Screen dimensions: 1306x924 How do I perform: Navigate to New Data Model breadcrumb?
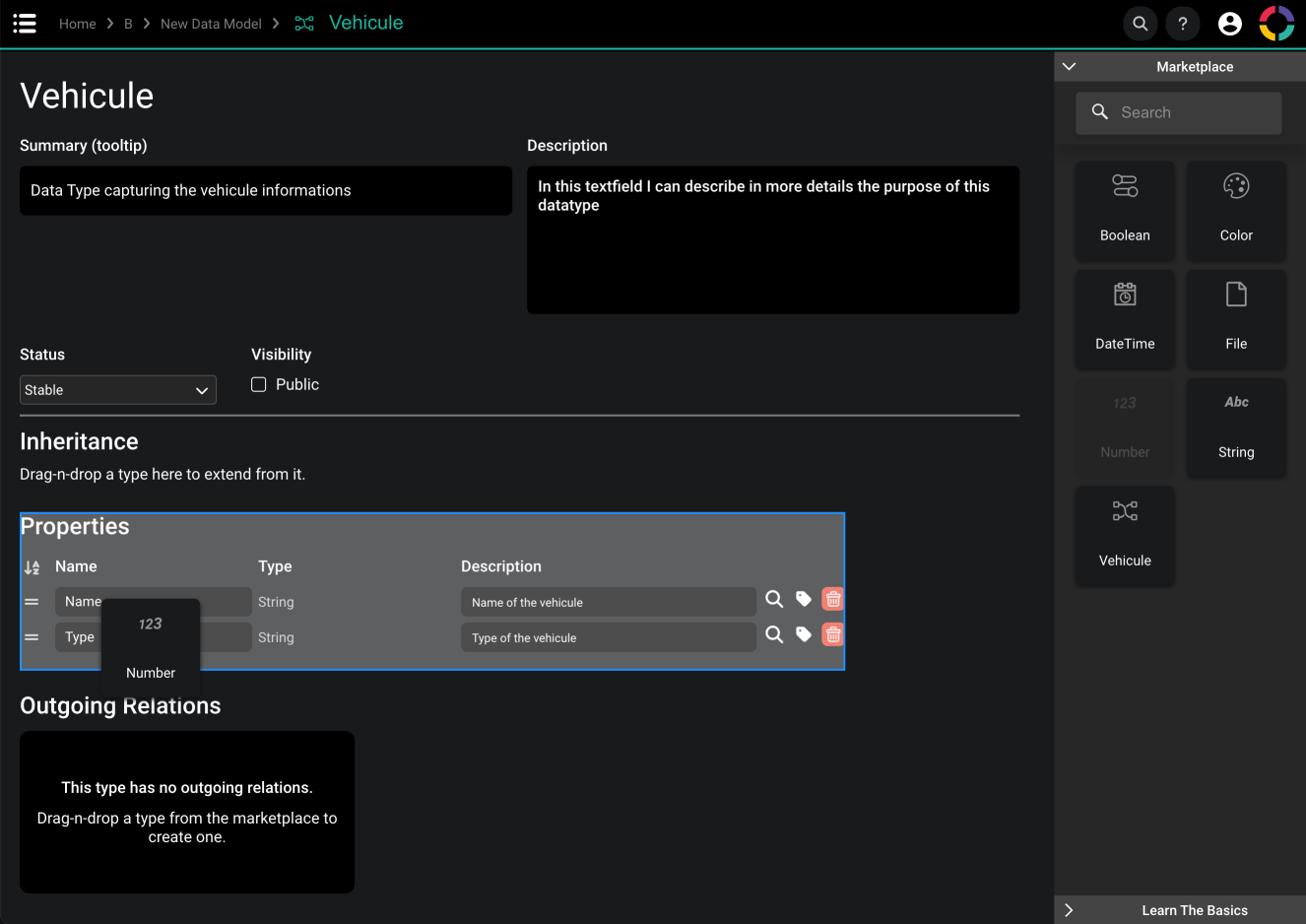(x=211, y=24)
